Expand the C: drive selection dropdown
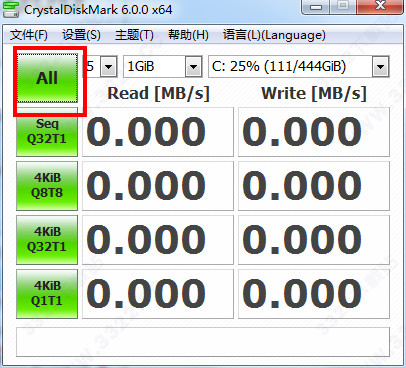 pyautogui.click(x=380, y=67)
